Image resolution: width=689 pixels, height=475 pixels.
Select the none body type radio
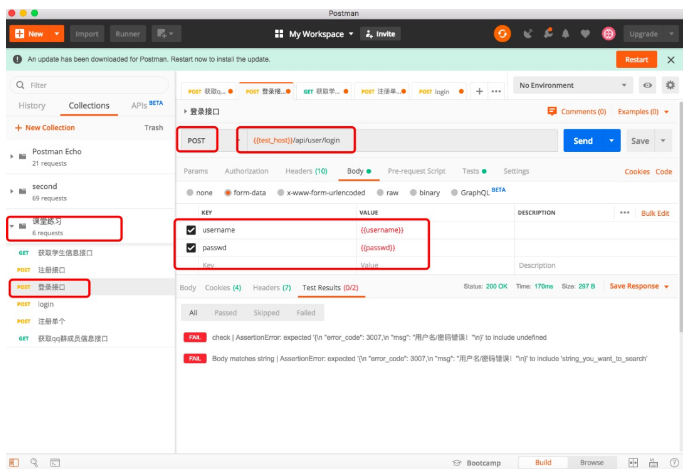coord(190,192)
